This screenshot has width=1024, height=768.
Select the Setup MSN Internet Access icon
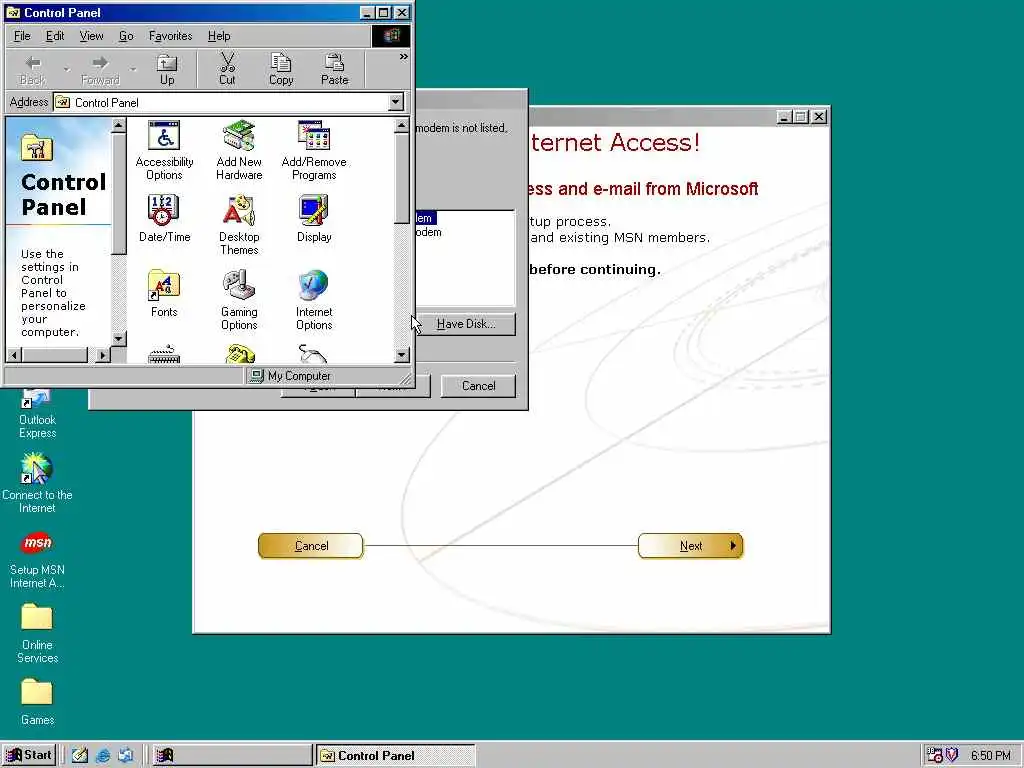[x=37, y=560]
